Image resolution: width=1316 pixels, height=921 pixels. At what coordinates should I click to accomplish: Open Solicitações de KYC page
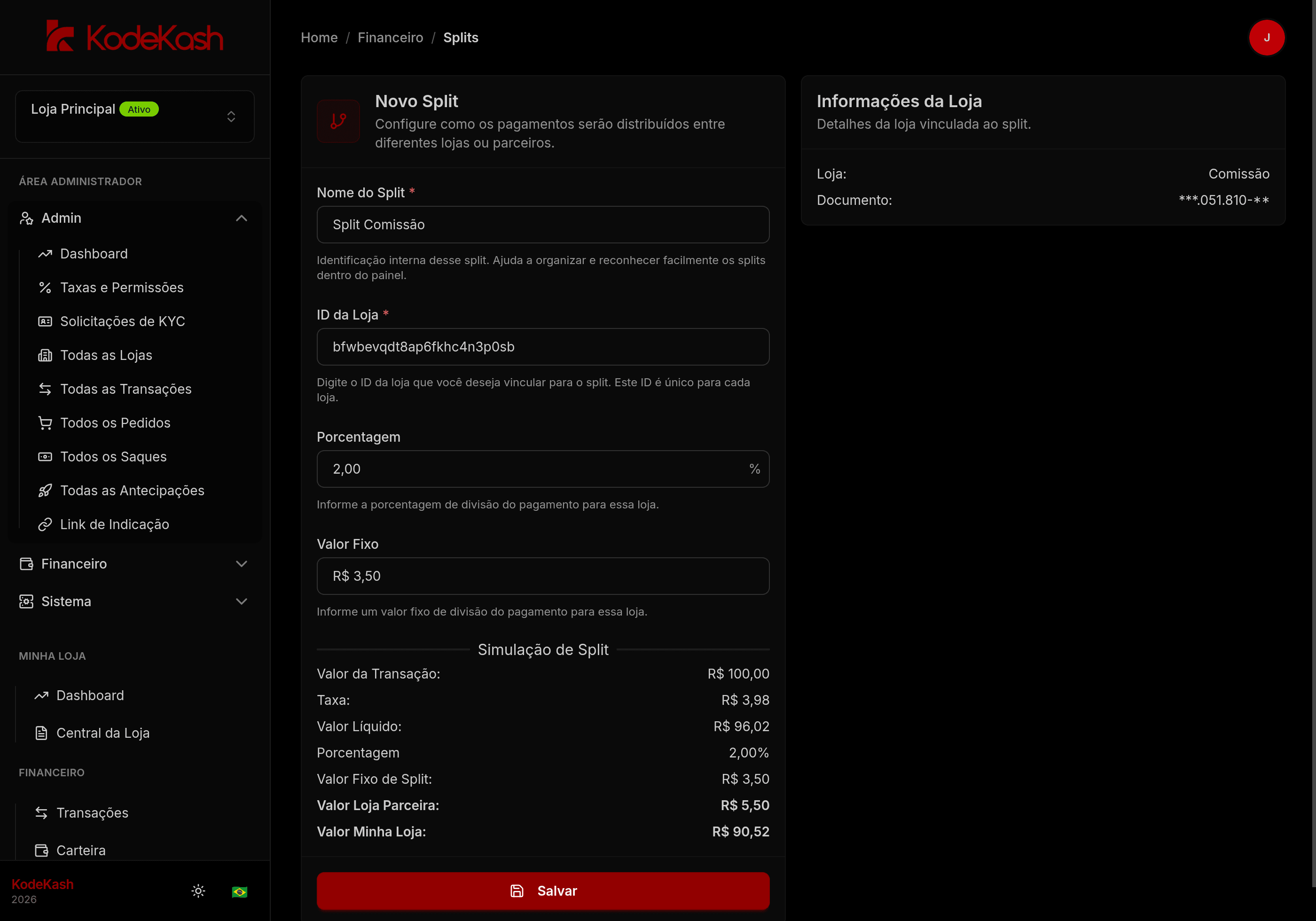pyautogui.click(x=122, y=321)
